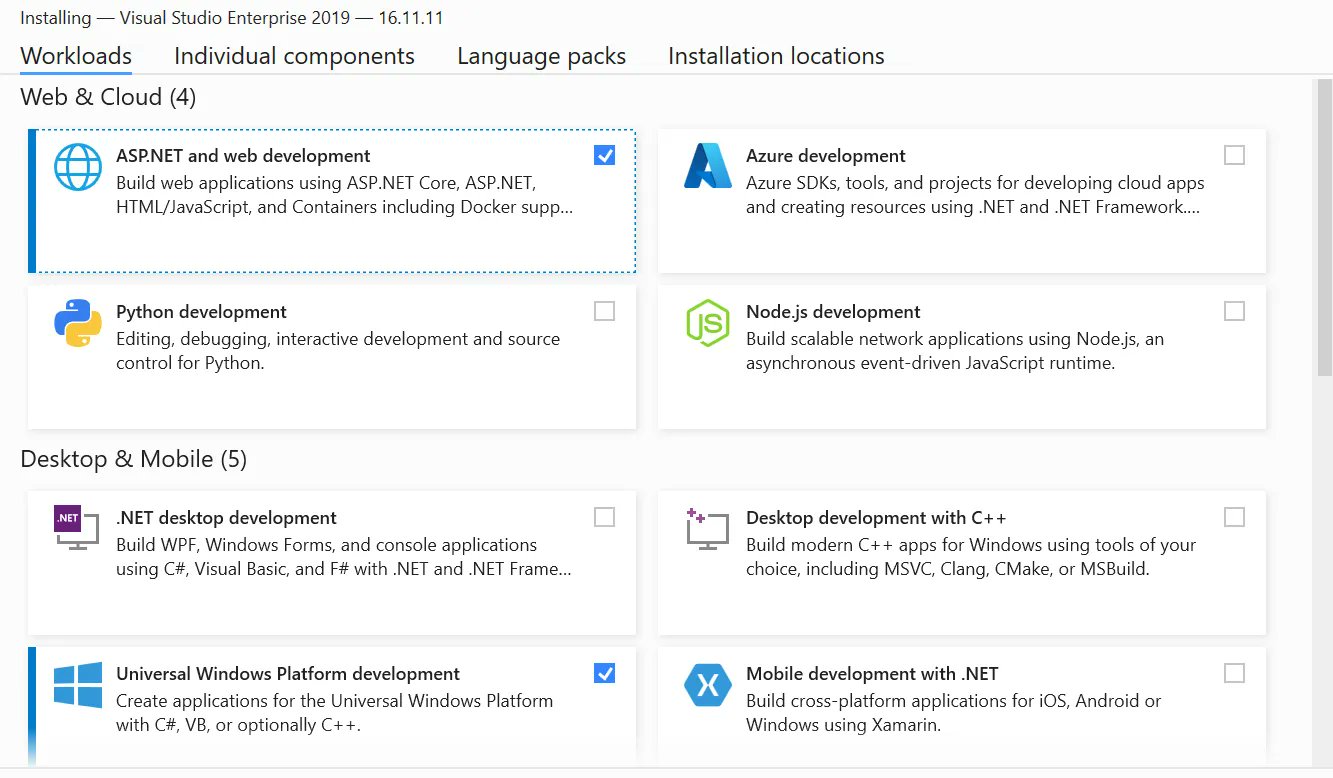
Task: Click the ASP.NET globe icon
Action: point(77,167)
